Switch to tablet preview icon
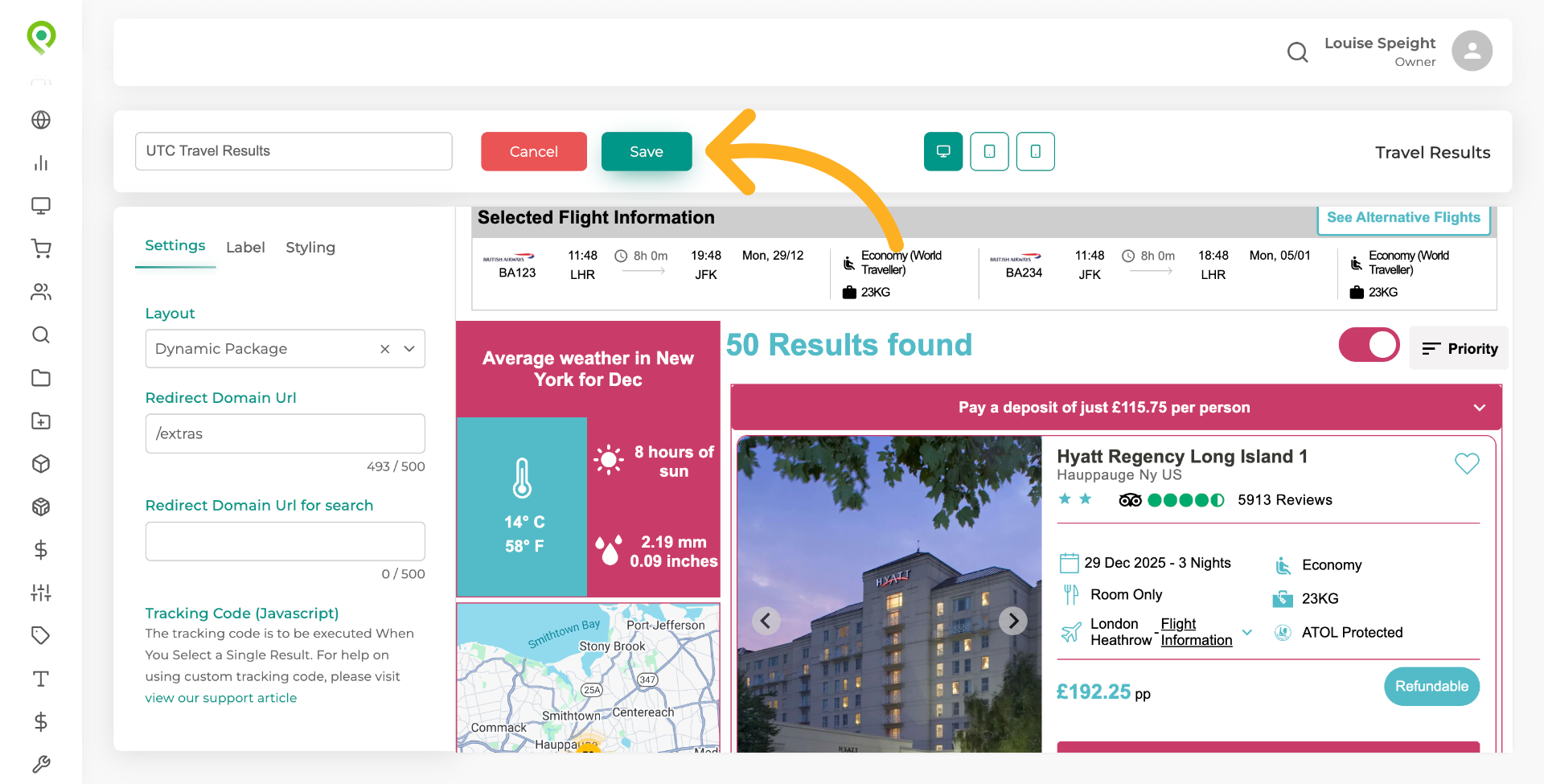 (989, 151)
